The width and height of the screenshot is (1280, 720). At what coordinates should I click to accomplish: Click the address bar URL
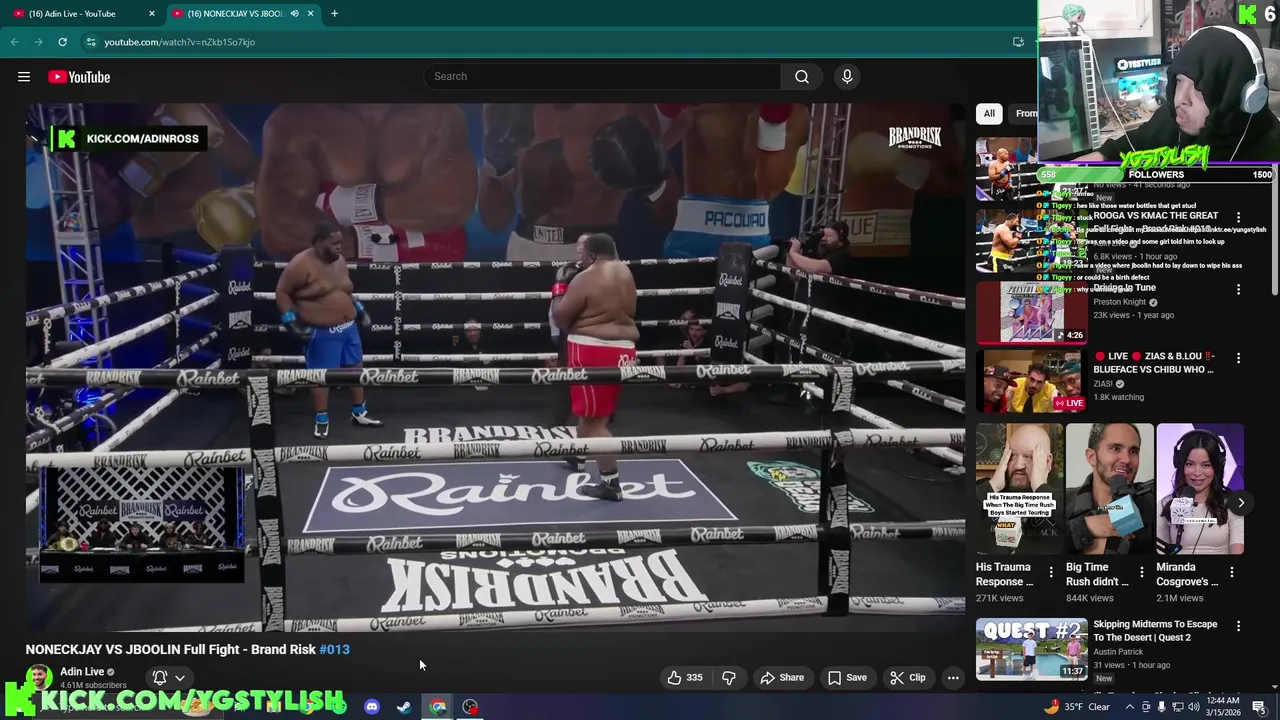(180, 42)
